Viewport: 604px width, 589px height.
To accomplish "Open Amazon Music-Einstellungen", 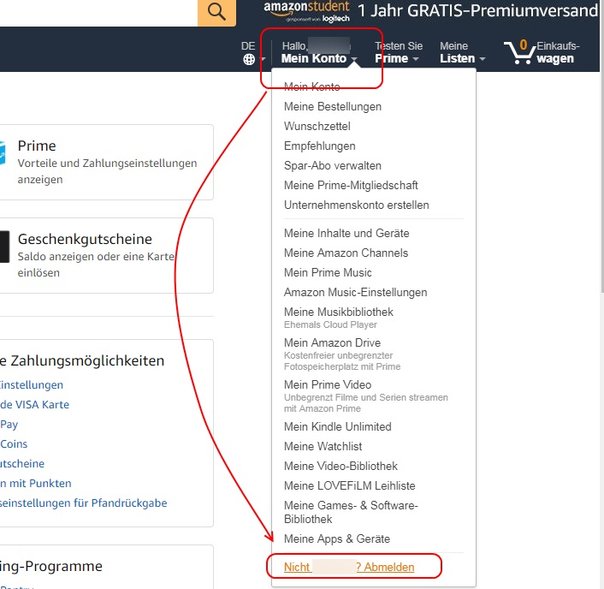I will pyautogui.click(x=356, y=292).
